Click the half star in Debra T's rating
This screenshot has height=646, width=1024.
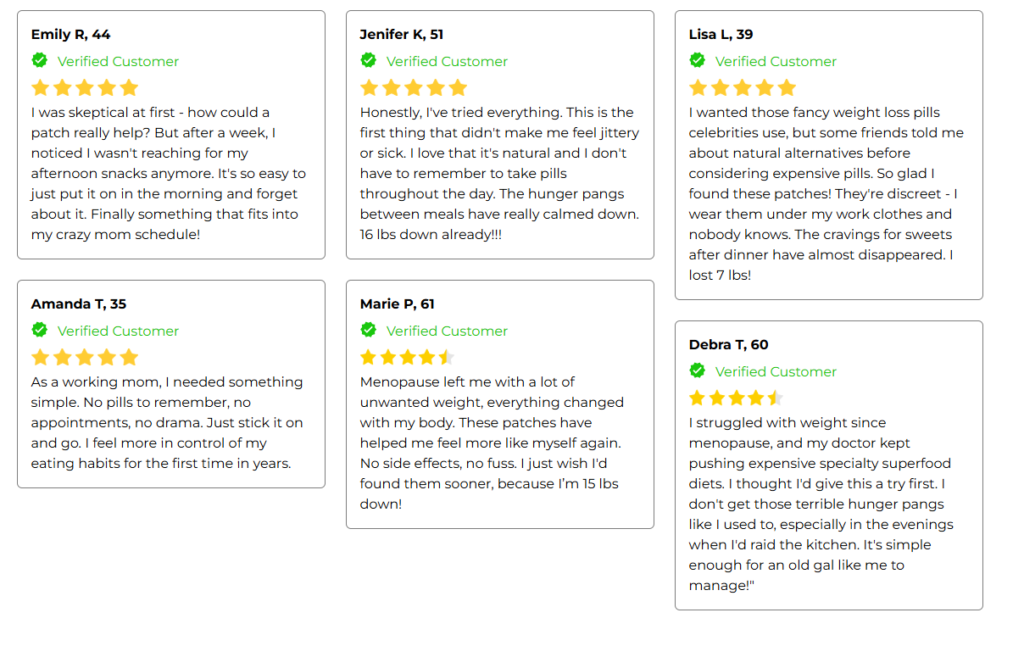775,398
